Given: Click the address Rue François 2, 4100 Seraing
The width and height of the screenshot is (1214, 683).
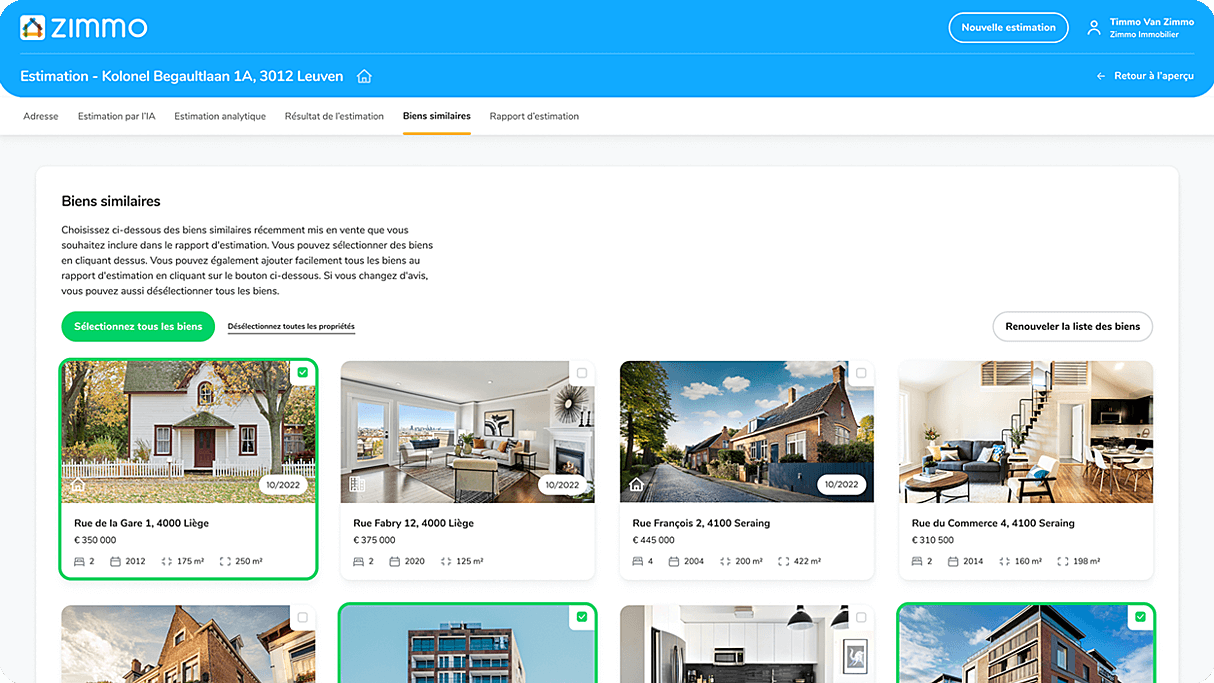Looking at the screenshot, I should (x=701, y=523).
